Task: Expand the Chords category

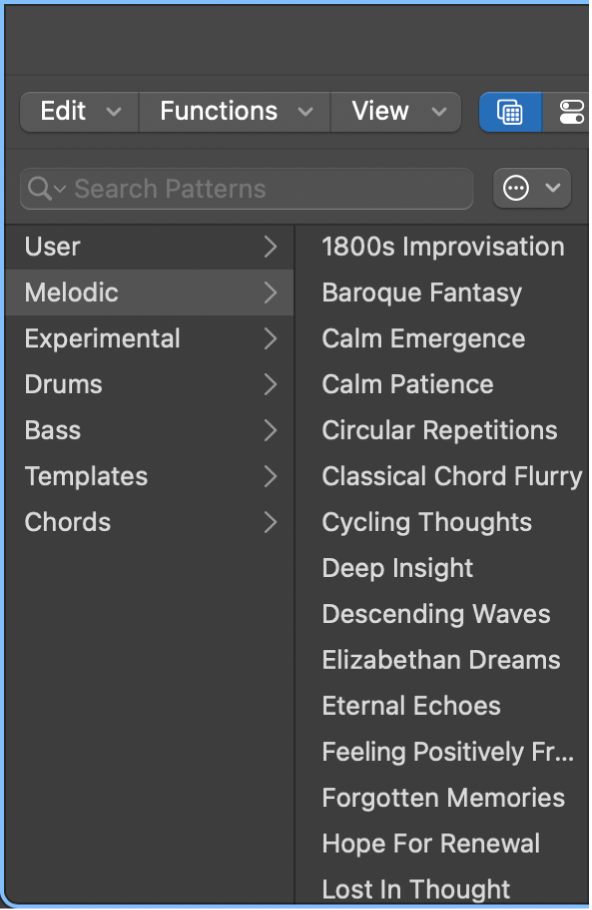Action: pyautogui.click(x=269, y=522)
